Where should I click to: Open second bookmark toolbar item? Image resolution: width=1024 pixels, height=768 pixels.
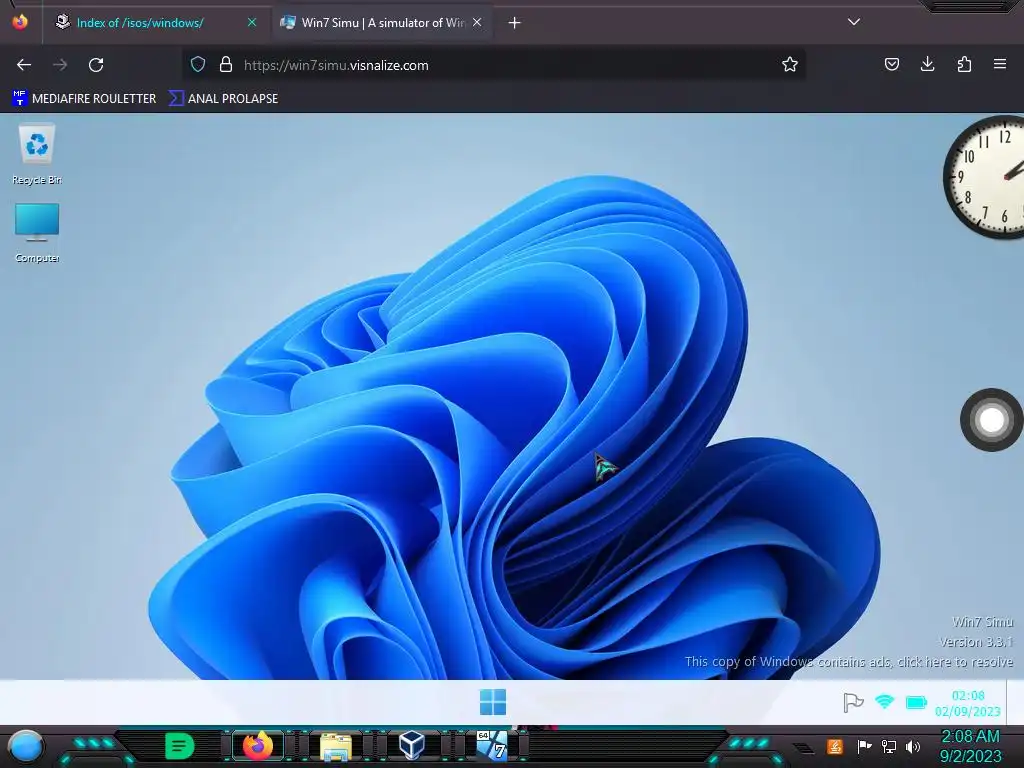click(223, 99)
